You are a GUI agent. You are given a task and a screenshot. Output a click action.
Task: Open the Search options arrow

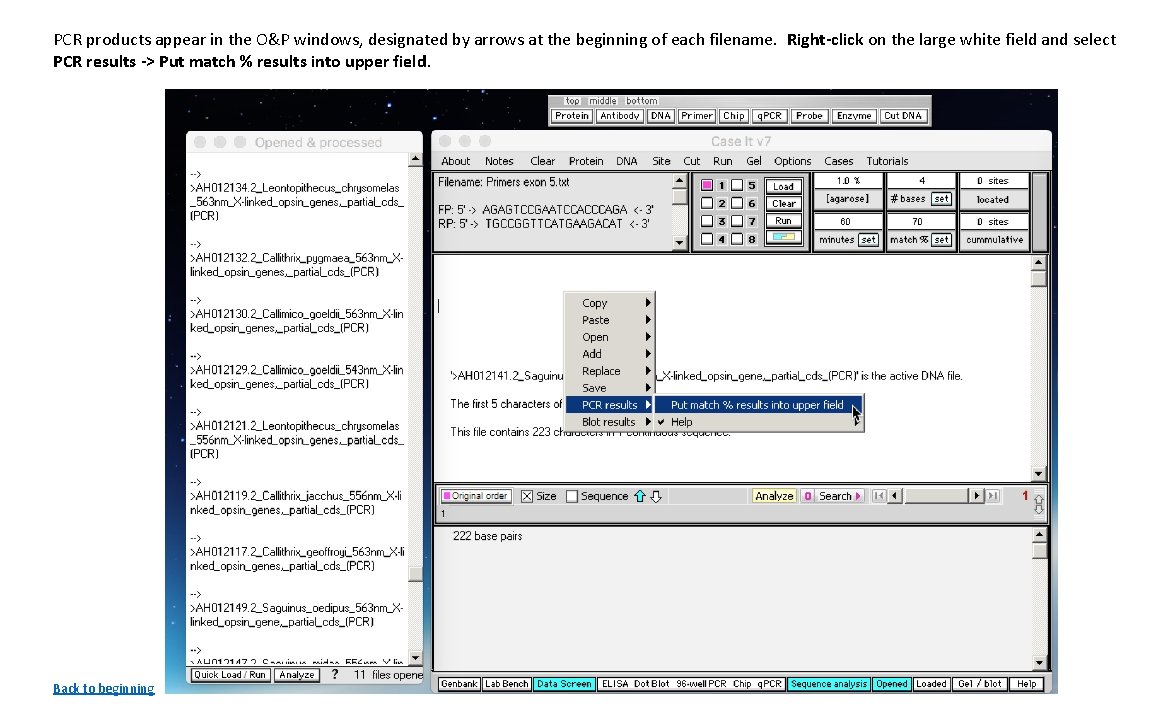coord(856,496)
